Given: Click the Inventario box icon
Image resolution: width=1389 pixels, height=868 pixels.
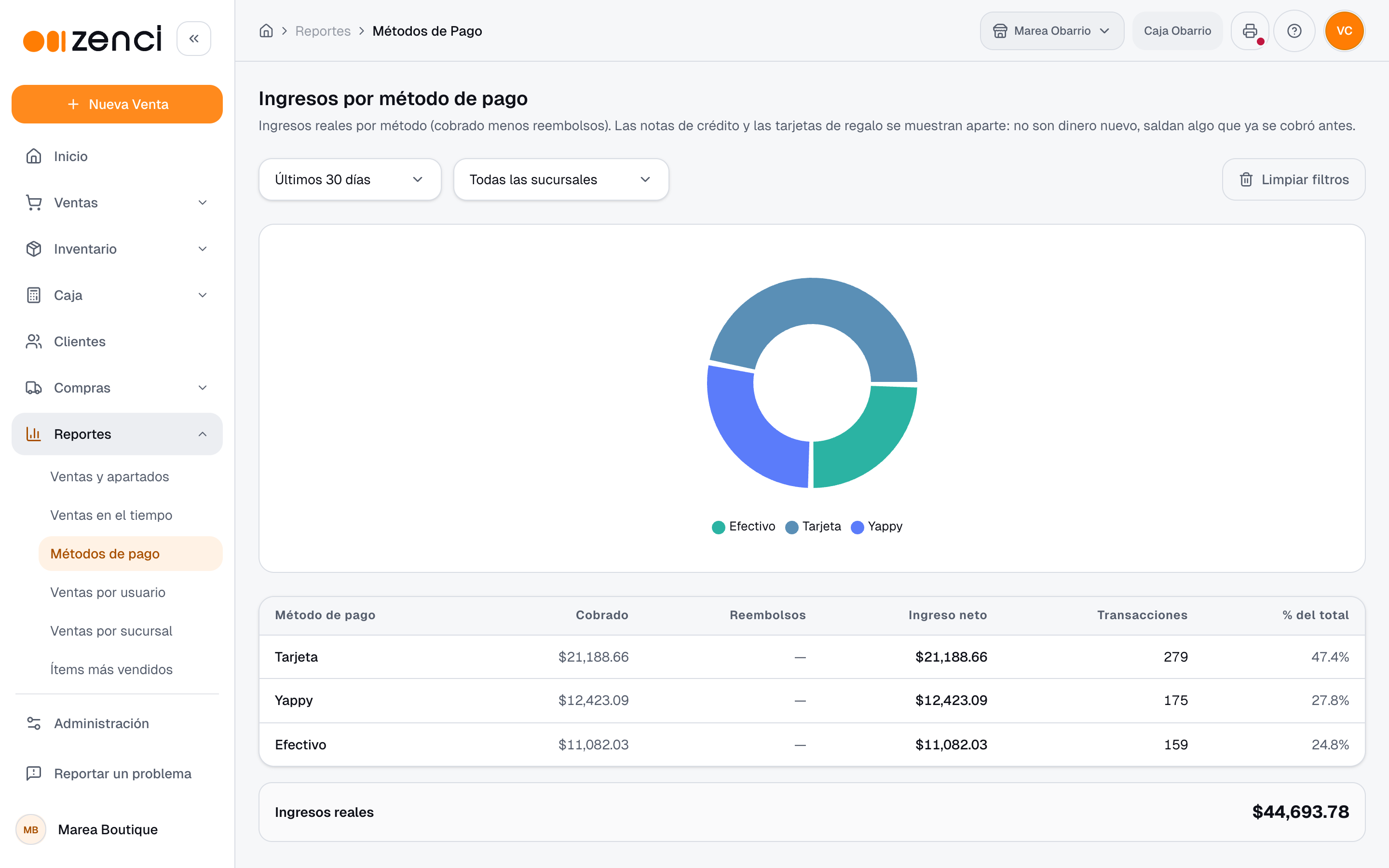Looking at the screenshot, I should point(34,248).
